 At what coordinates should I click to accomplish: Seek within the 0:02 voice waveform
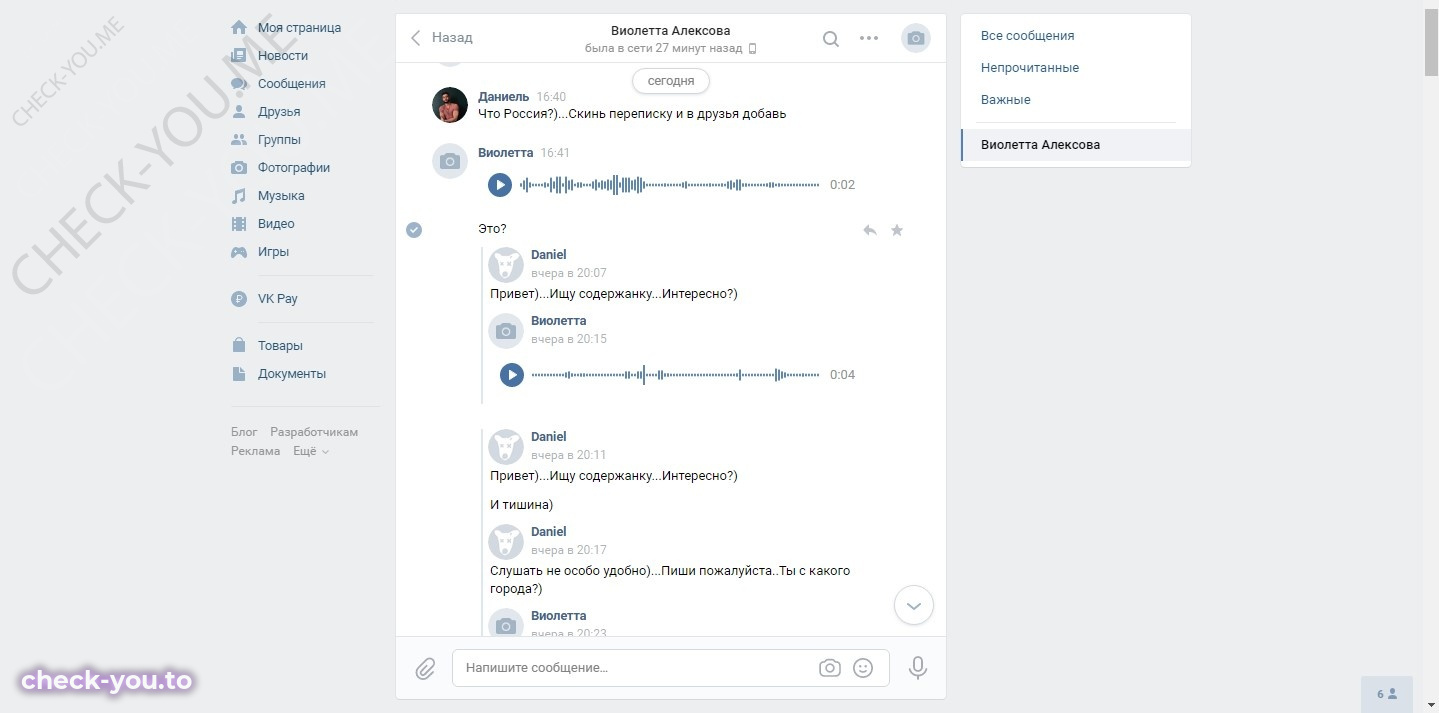point(670,185)
